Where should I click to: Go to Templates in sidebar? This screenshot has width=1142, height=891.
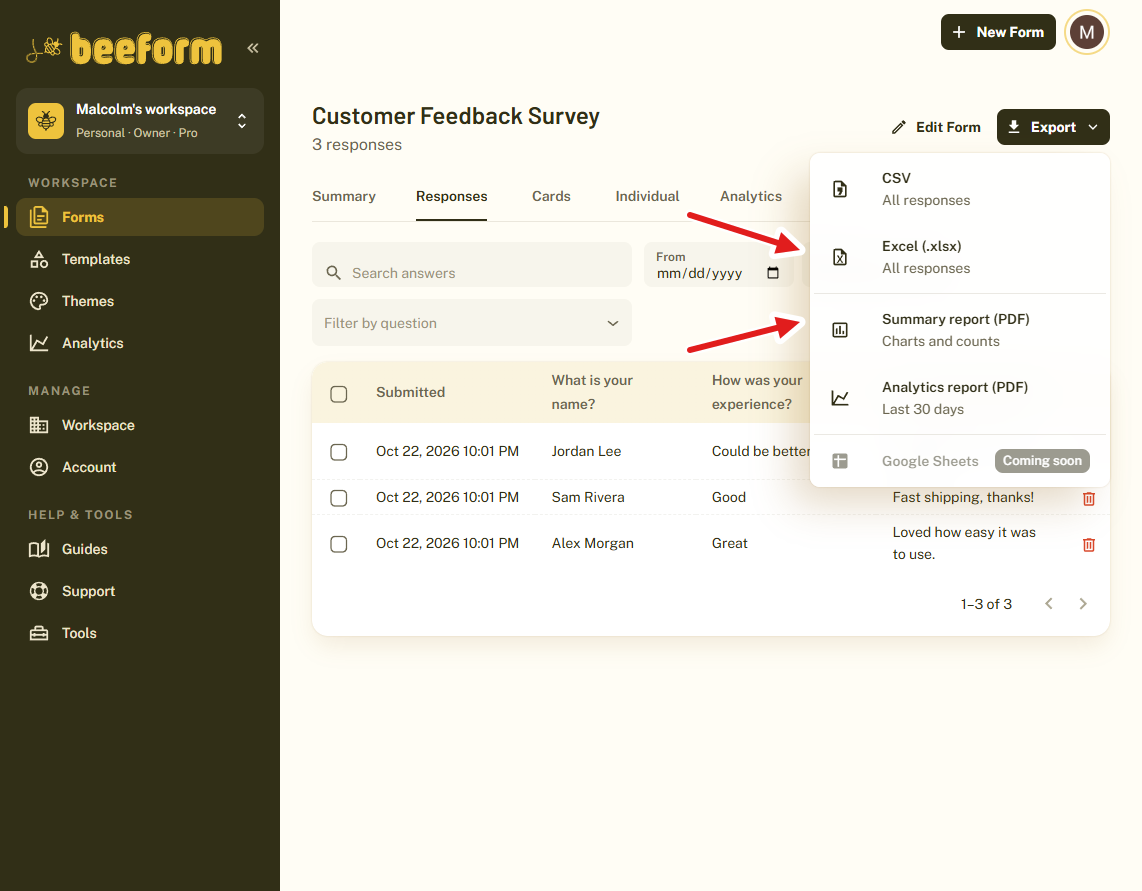140,259
